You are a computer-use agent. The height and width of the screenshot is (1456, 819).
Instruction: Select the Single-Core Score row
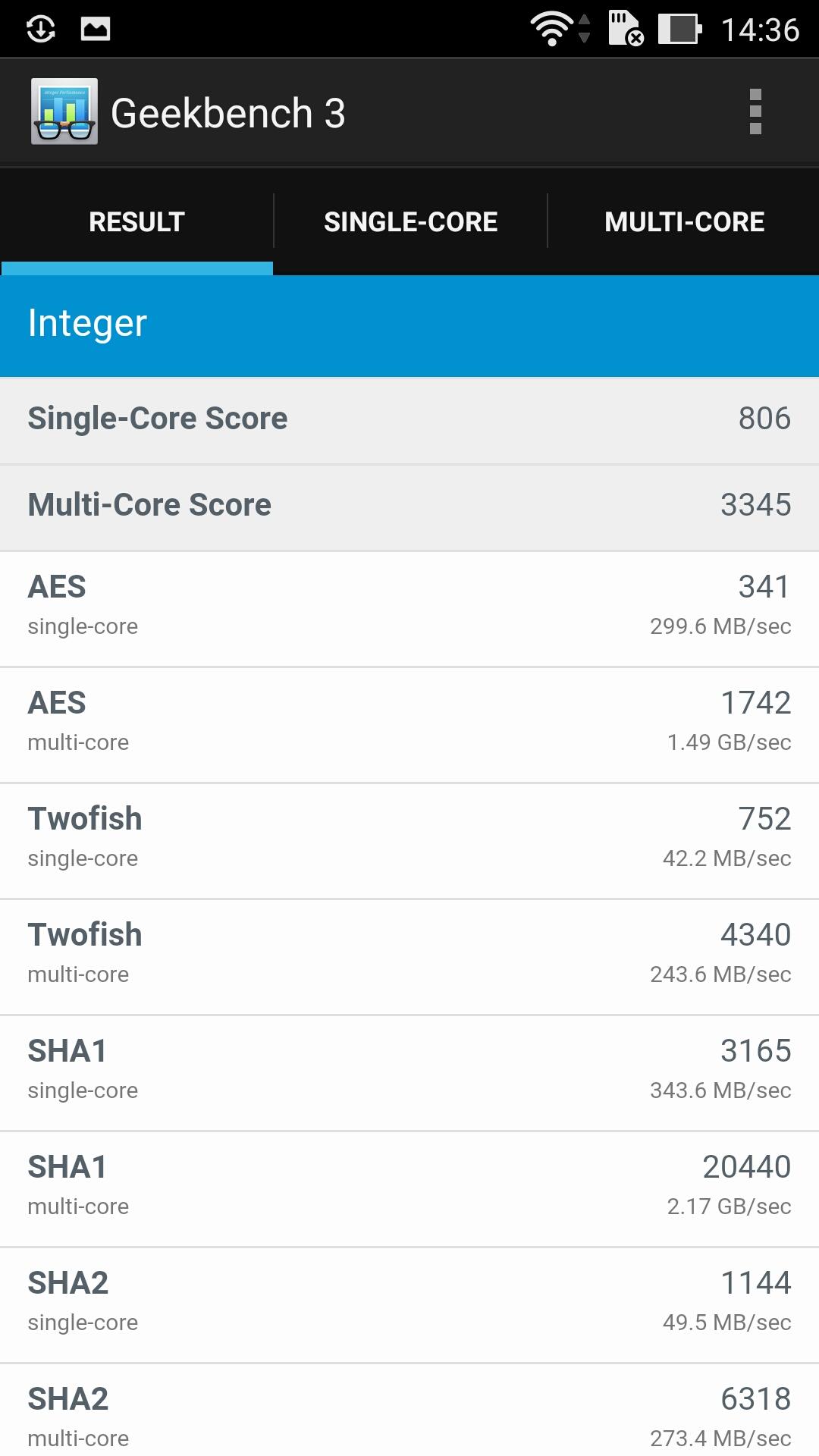click(x=409, y=419)
